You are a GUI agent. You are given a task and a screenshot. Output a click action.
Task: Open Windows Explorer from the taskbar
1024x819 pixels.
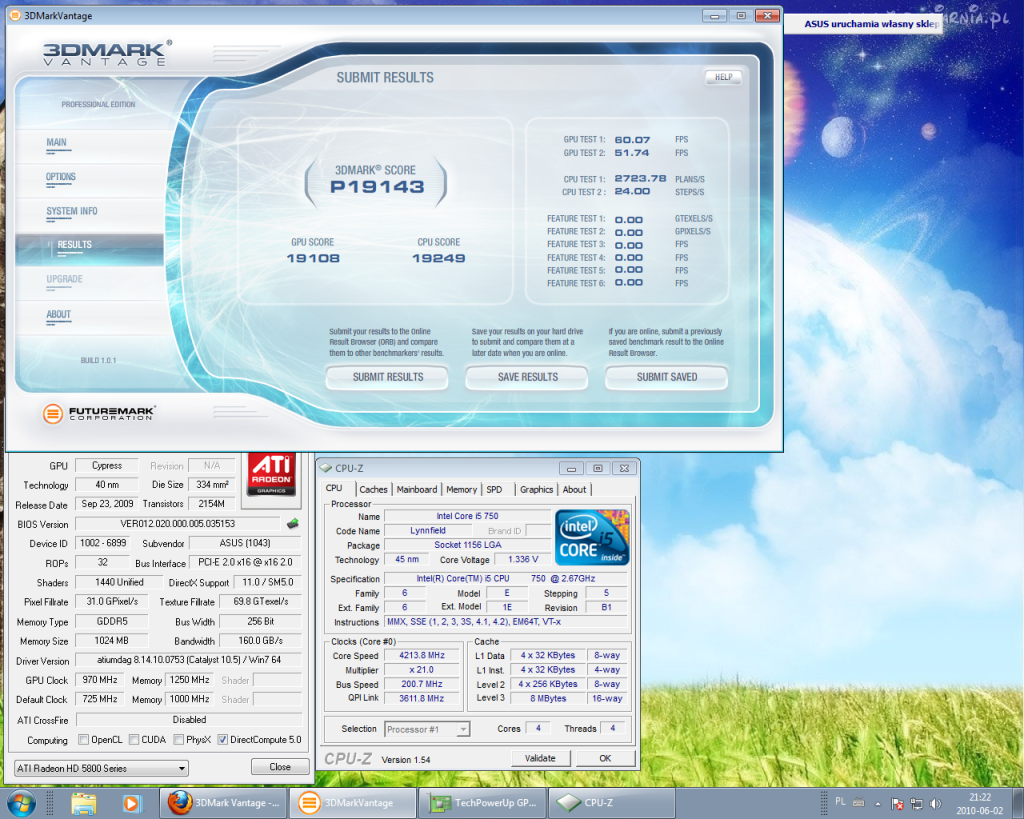tap(83, 803)
